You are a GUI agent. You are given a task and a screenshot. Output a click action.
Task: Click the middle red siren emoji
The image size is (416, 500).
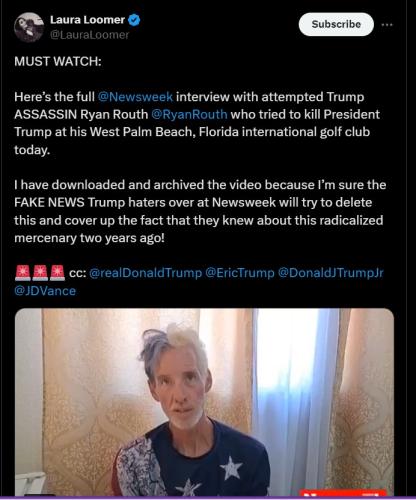coord(40,272)
